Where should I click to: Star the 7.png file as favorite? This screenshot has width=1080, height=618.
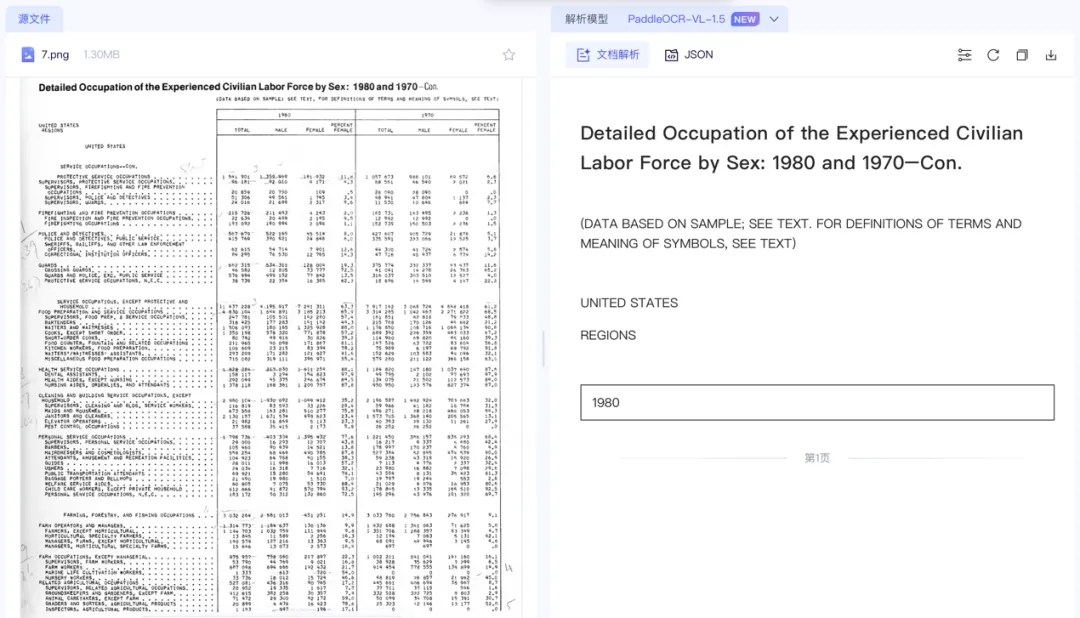508,54
